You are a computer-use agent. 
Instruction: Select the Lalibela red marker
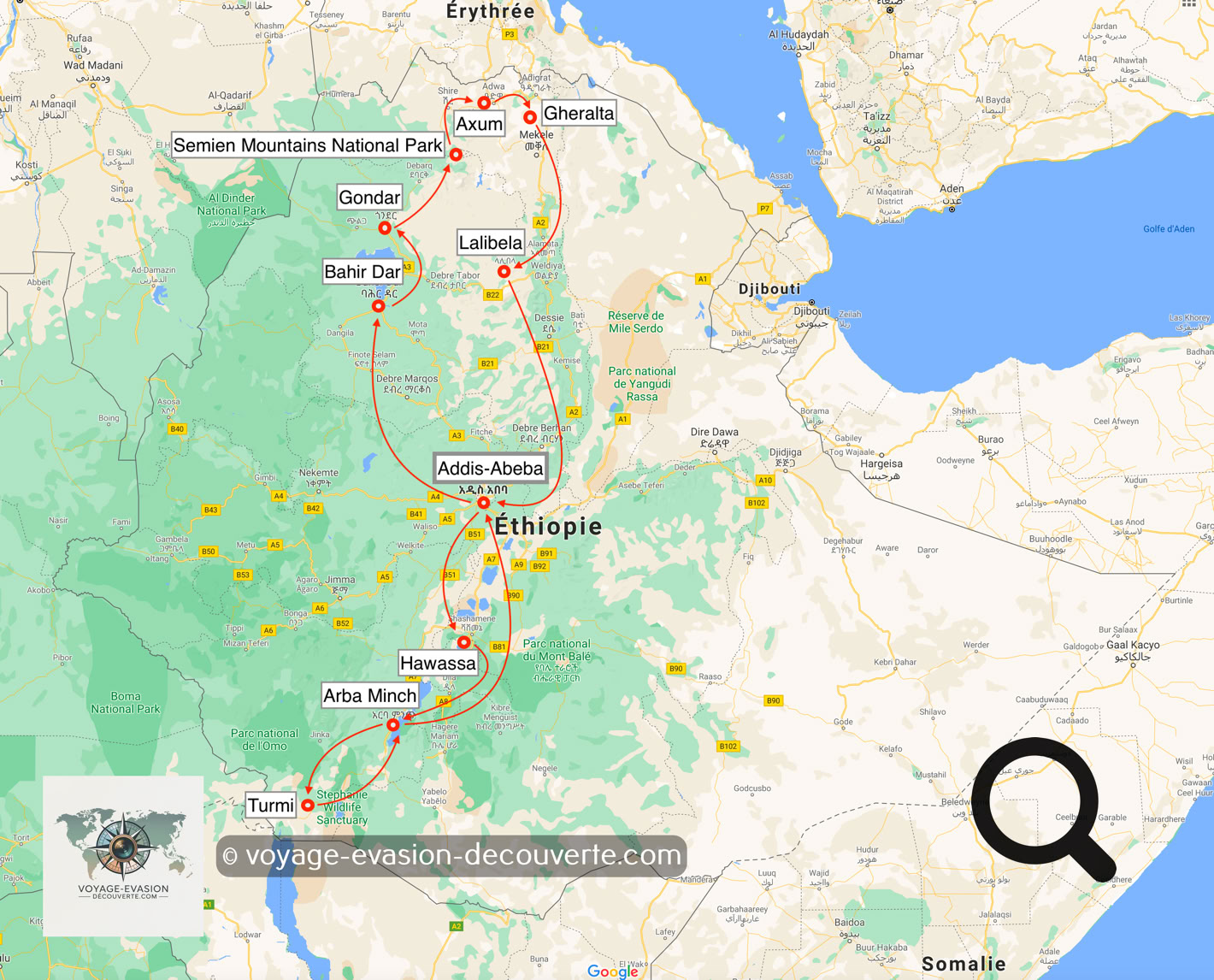coord(504,271)
